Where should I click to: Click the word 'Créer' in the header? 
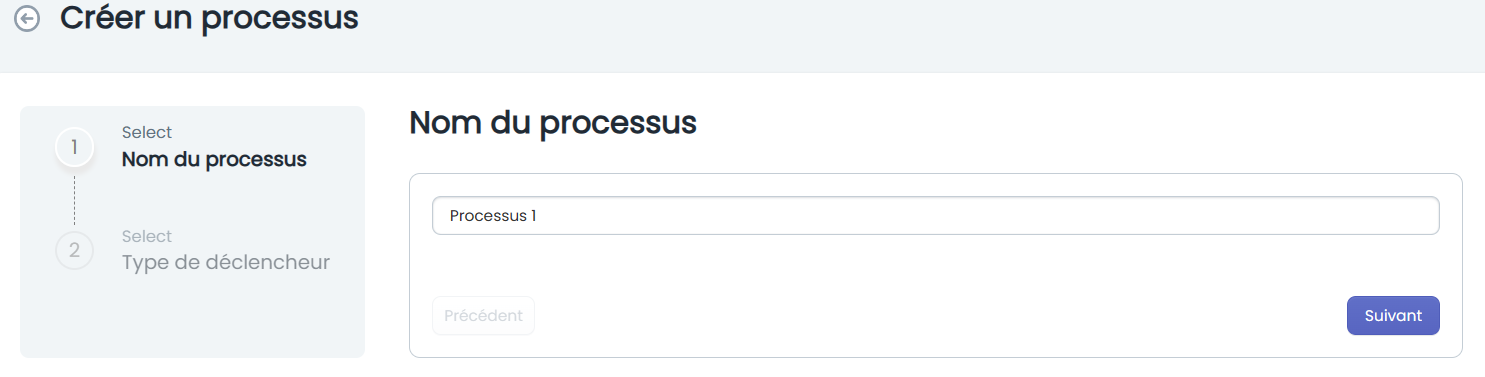coord(101,17)
